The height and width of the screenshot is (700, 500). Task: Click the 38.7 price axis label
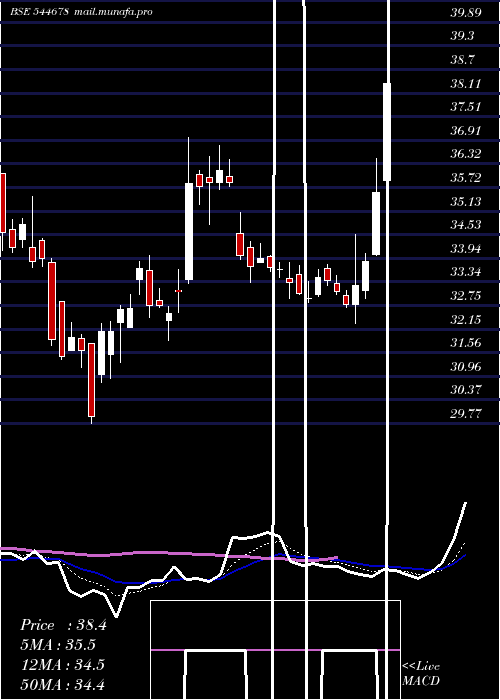tap(462, 60)
